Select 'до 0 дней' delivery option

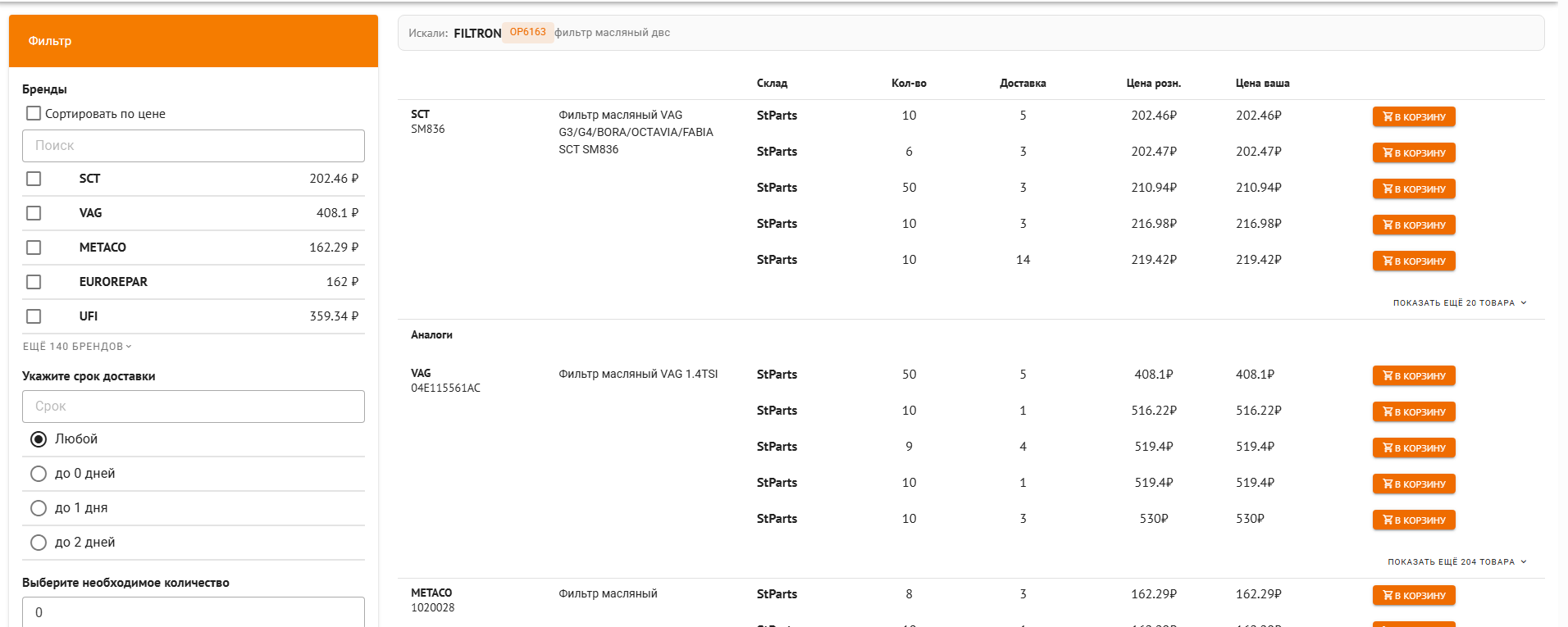(x=39, y=474)
